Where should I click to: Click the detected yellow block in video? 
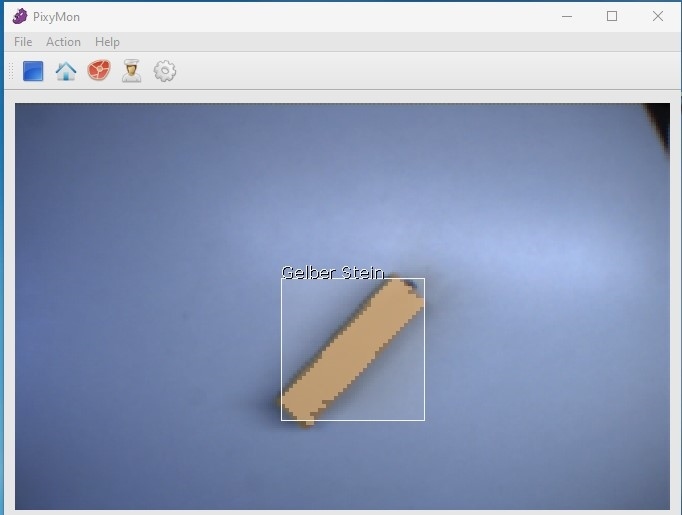click(x=351, y=350)
